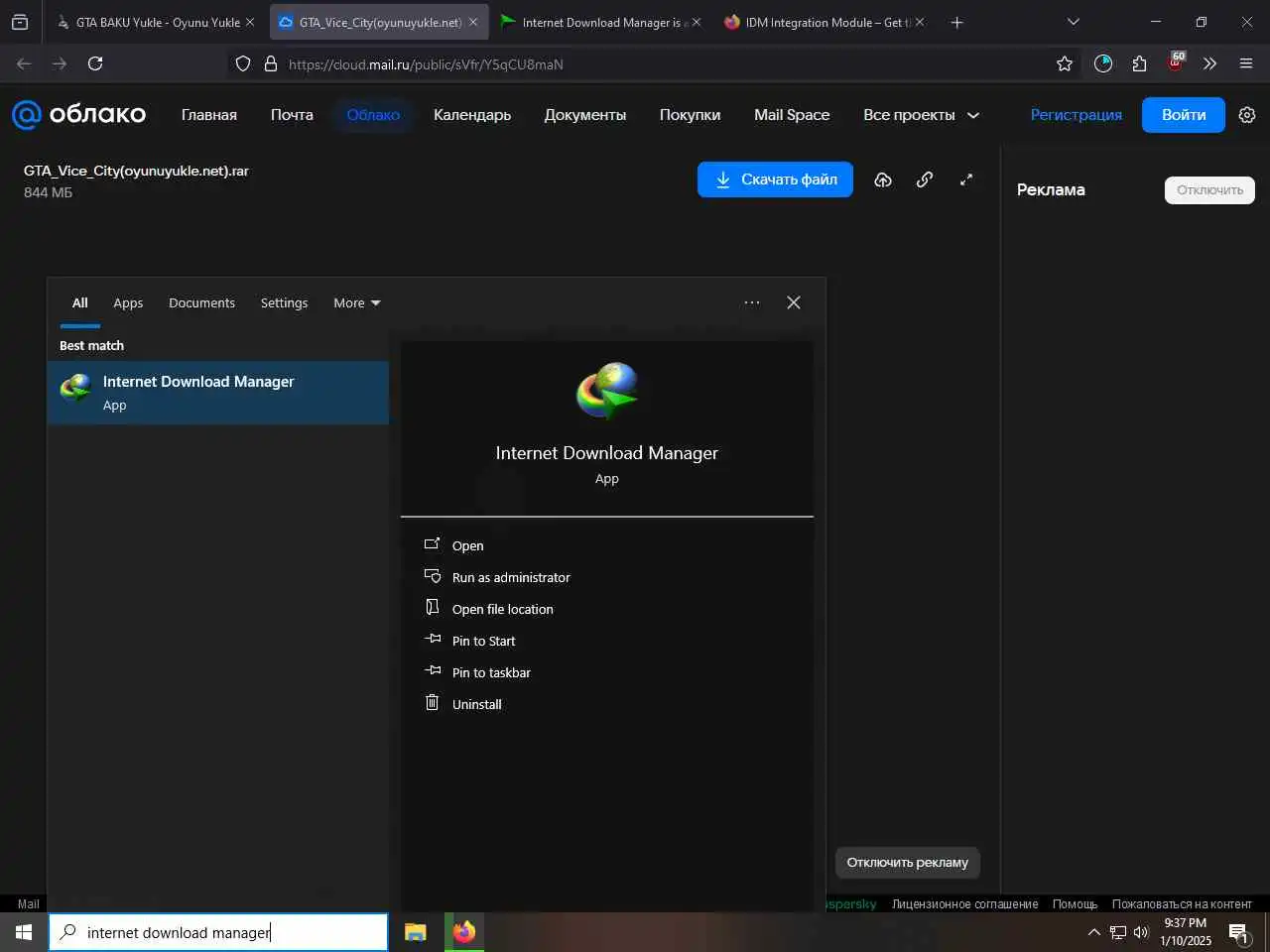Click the Облако logo
This screenshot has height=952, width=1270.
click(x=79, y=115)
